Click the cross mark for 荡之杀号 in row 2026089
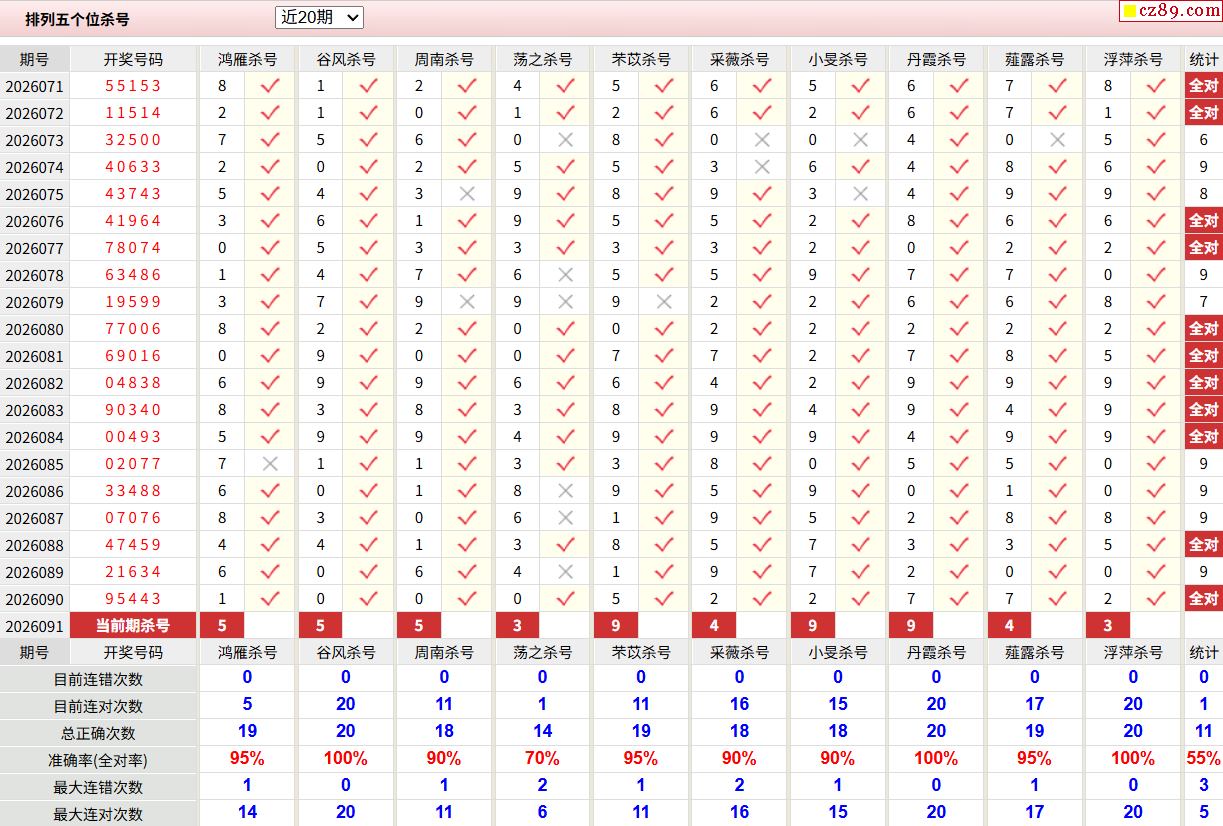 [565, 572]
